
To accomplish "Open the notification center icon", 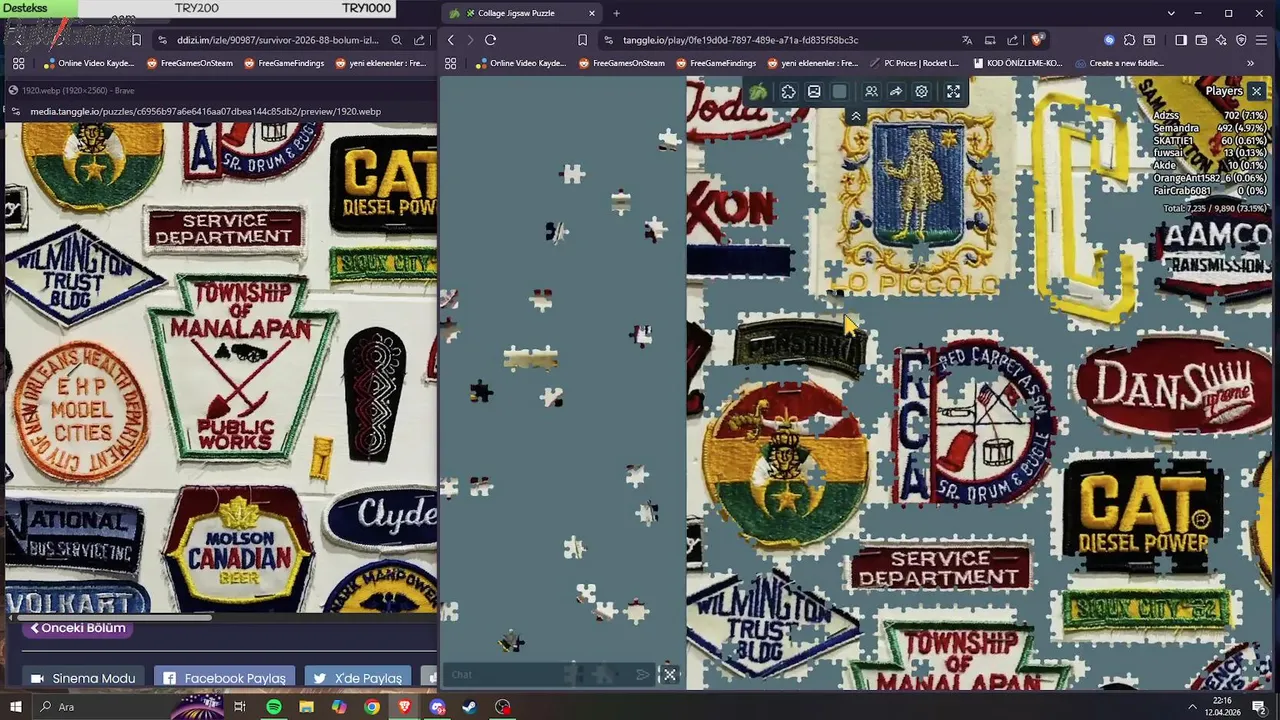I will [1259, 707].
